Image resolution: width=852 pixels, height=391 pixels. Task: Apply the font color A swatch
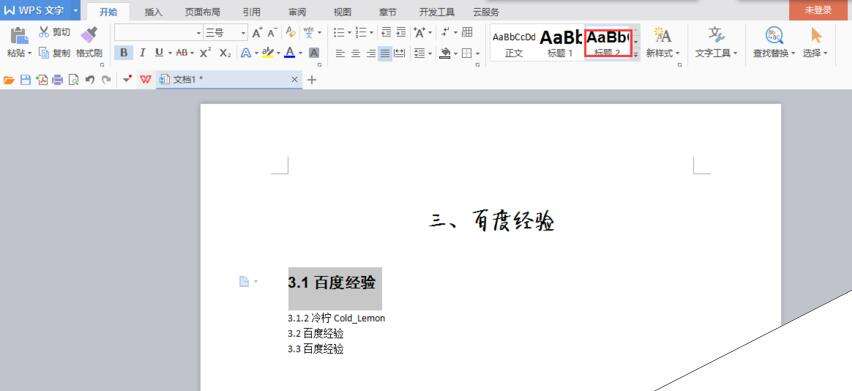point(290,53)
